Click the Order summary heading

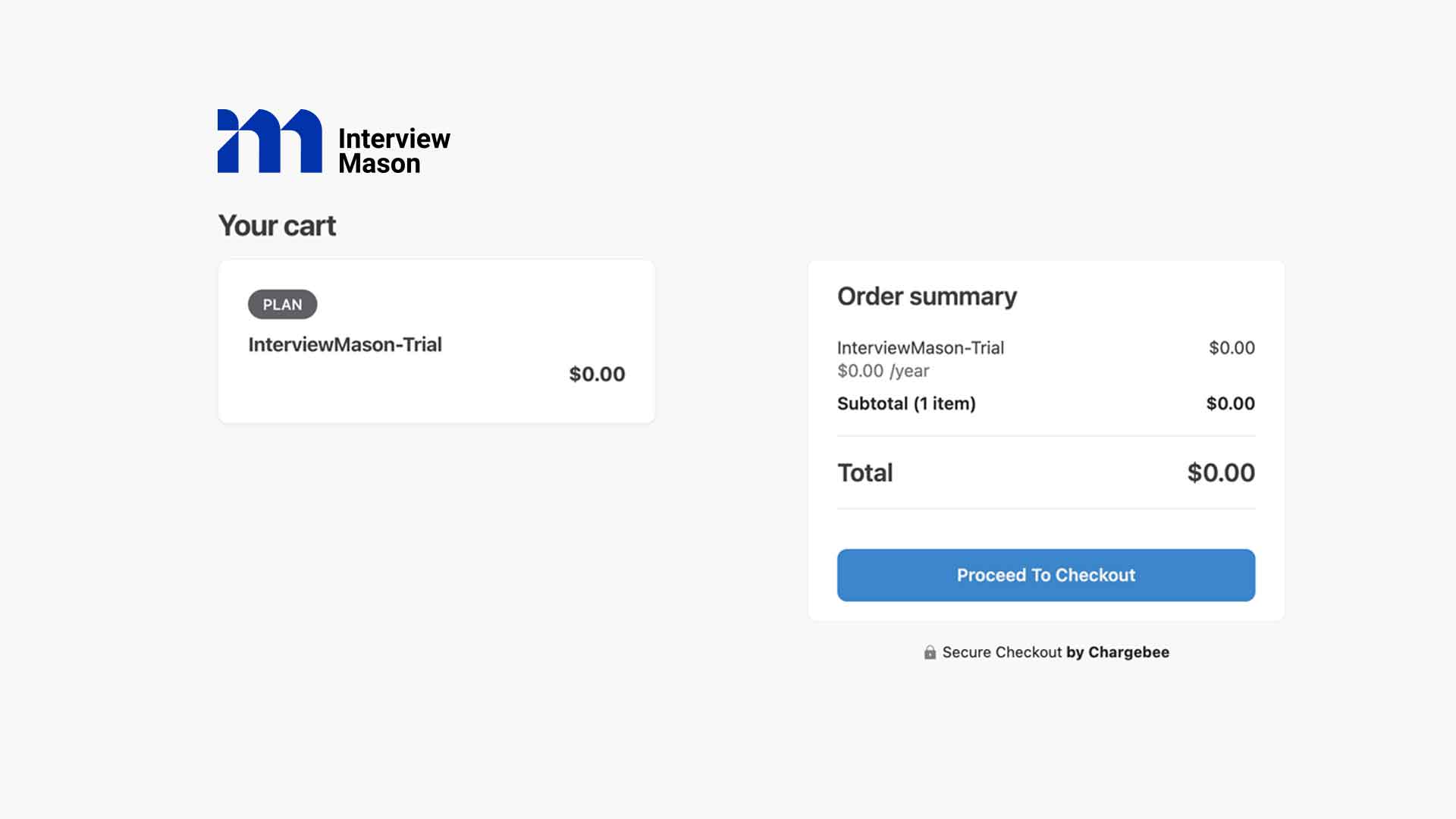click(927, 296)
